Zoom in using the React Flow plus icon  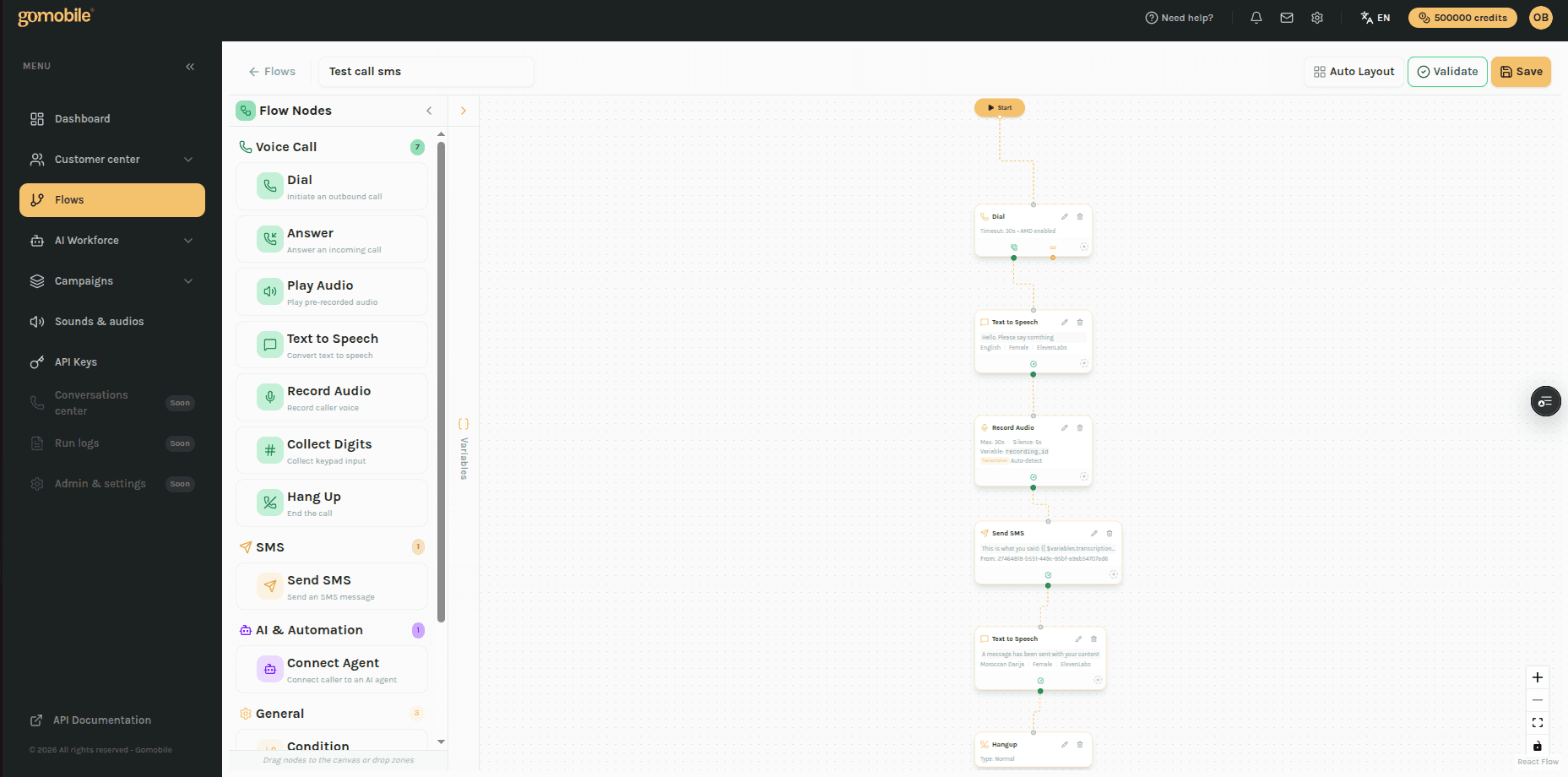pyautogui.click(x=1537, y=676)
